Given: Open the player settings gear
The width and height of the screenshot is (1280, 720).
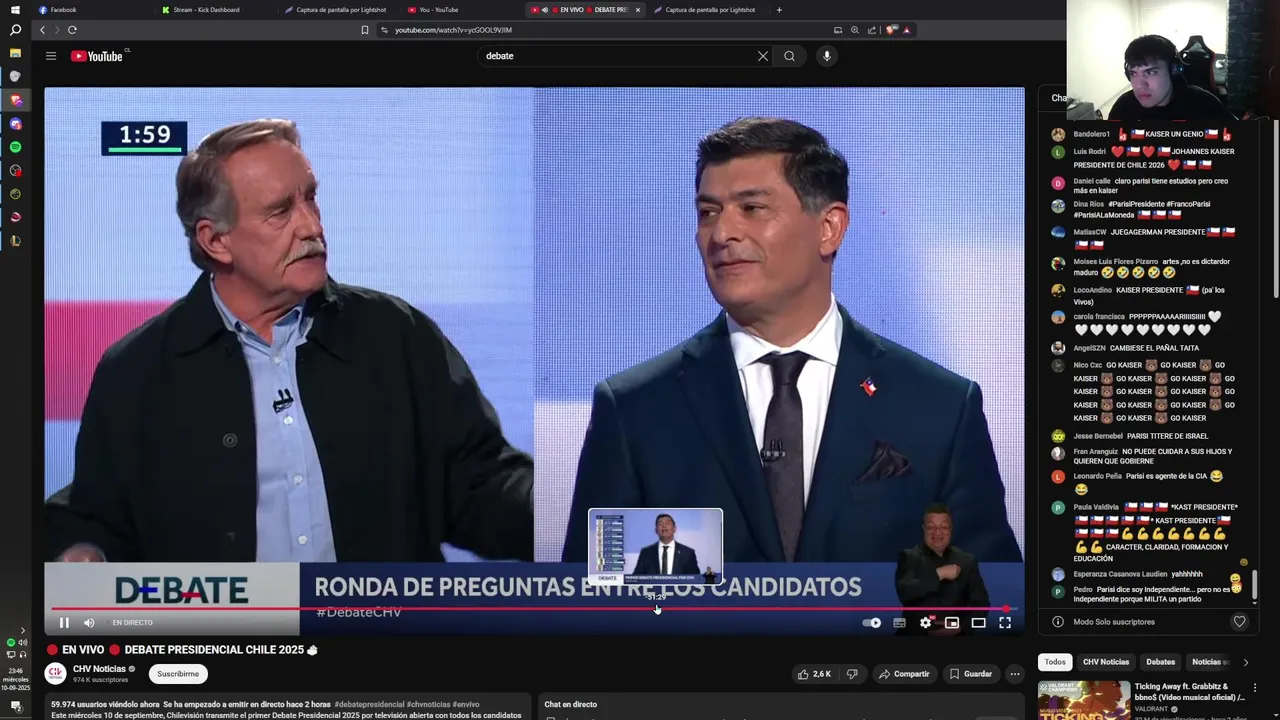Looking at the screenshot, I should (x=926, y=622).
